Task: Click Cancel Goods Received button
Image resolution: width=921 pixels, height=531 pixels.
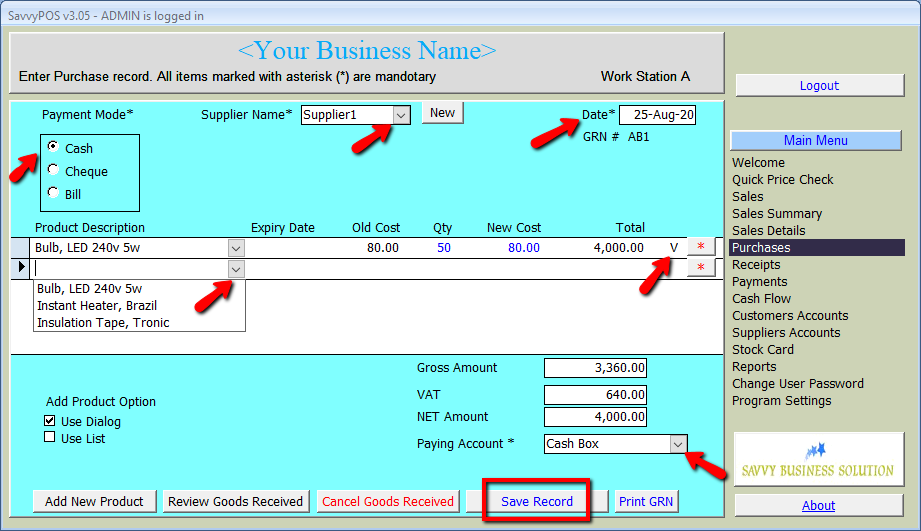Action: (388, 501)
